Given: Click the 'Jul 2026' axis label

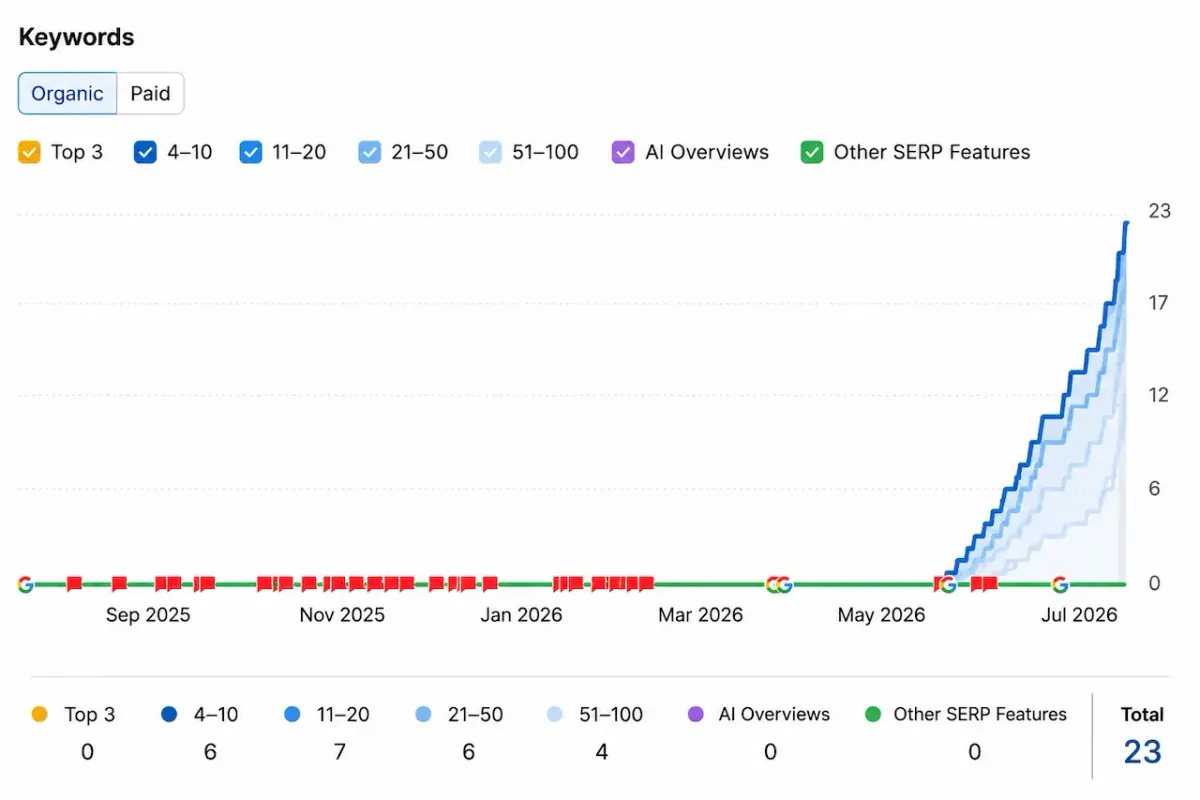Looking at the screenshot, I should point(1079,616).
